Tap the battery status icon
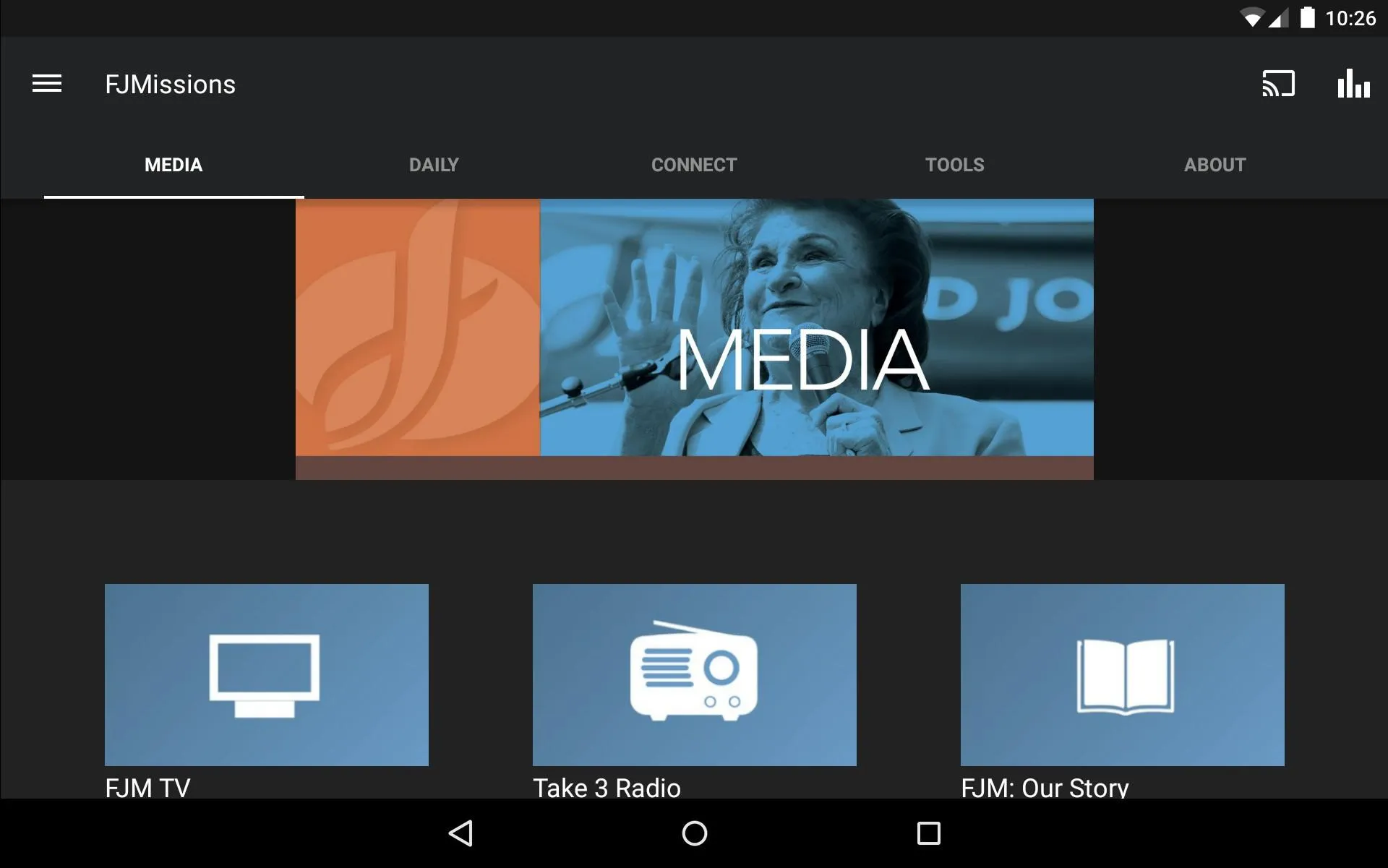 1307,17
